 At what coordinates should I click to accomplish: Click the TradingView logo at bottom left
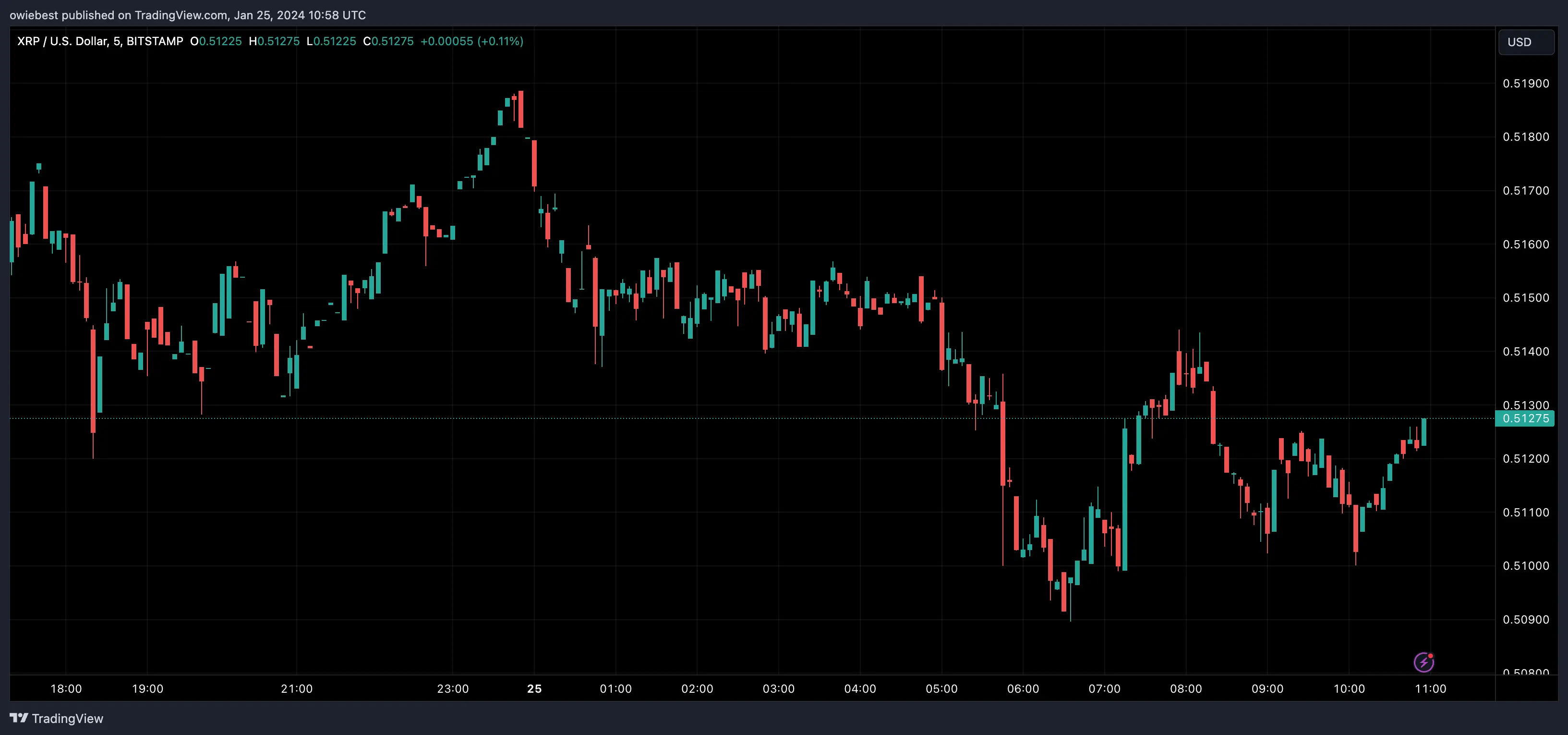57,719
